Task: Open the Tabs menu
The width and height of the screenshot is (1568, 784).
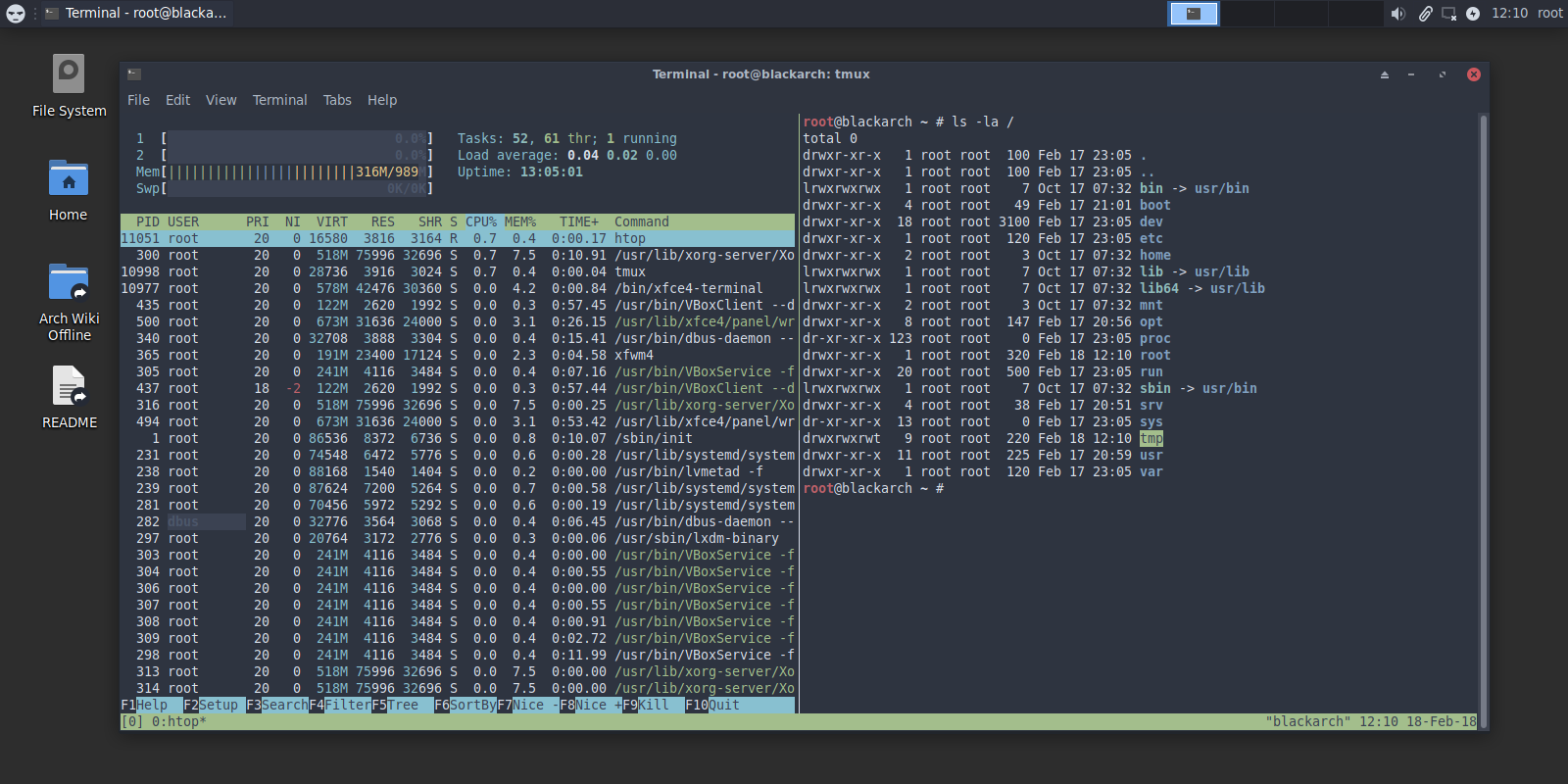Action: click(x=337, y=100)
